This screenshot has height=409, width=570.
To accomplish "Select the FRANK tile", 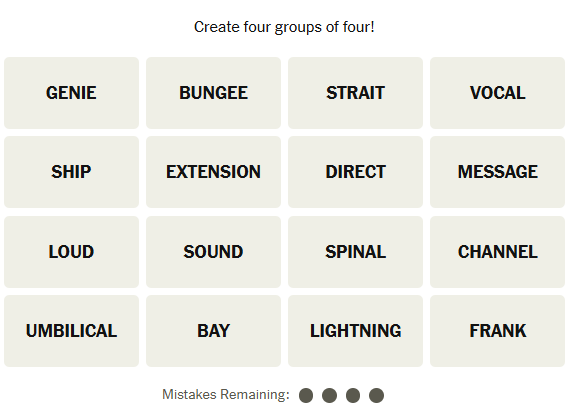I will [x=497, y=331].
